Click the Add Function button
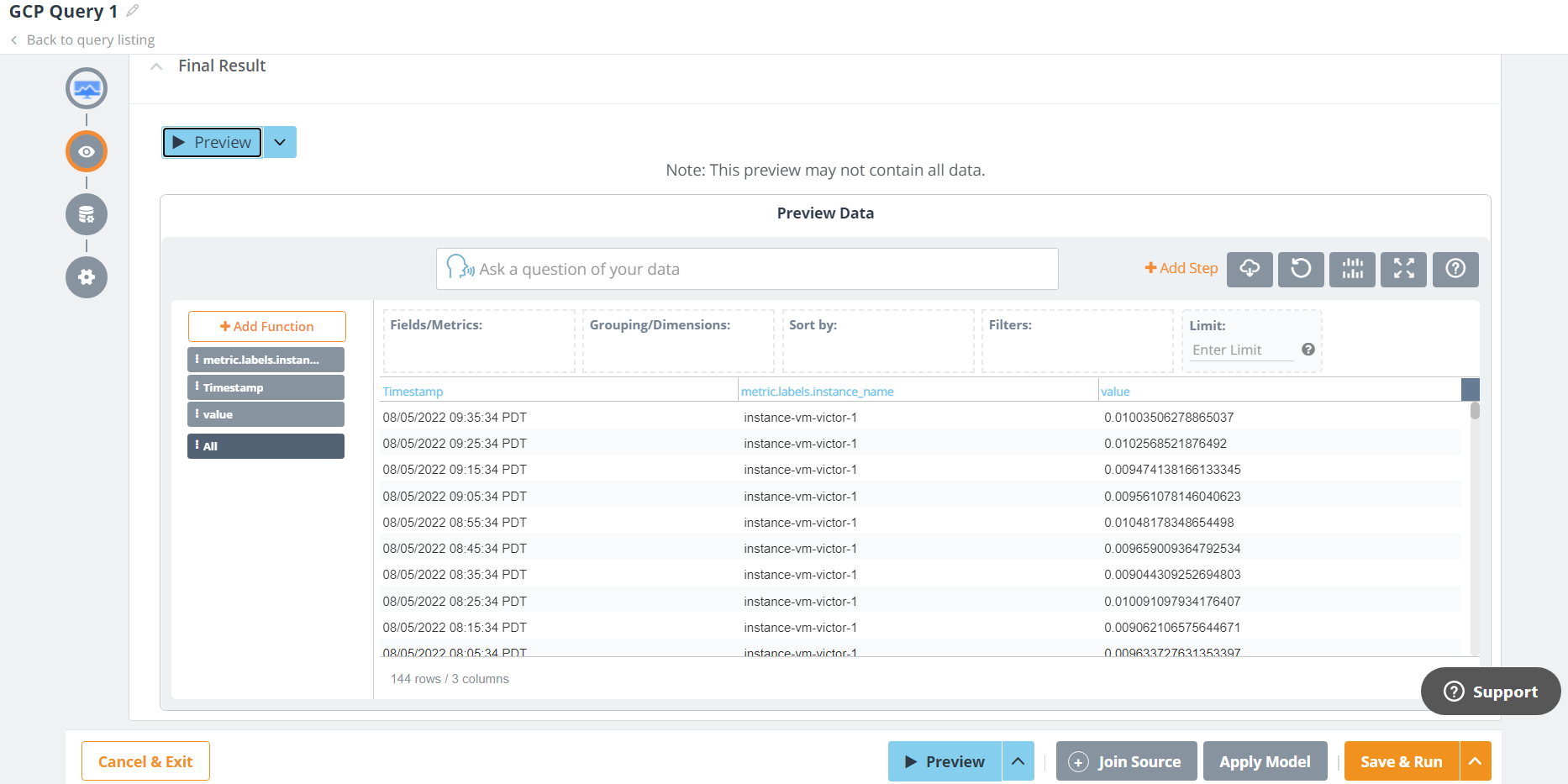The height and width of the screenshot is (784, 1568). coord(266,326)
